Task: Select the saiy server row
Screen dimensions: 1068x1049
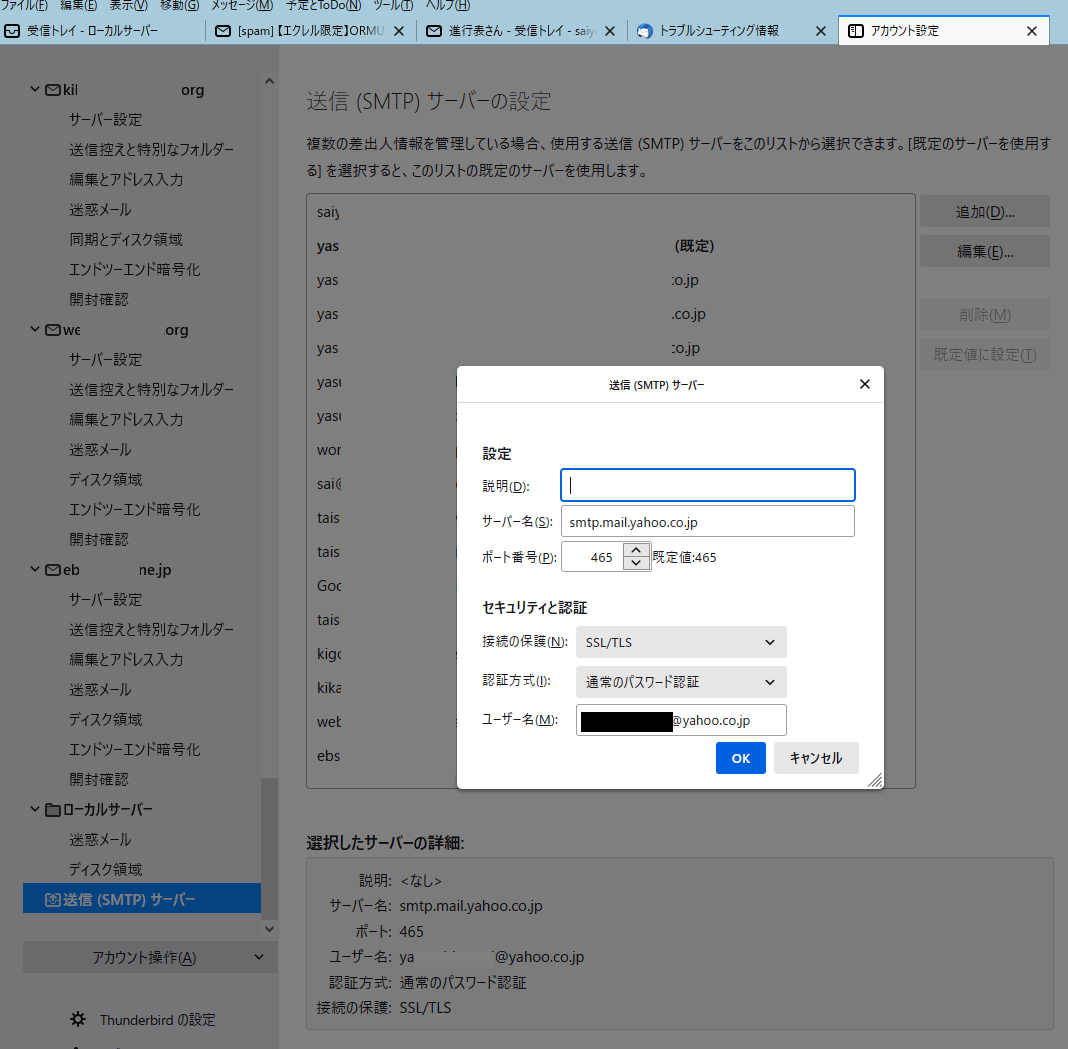Action: (x=610, y=212)
